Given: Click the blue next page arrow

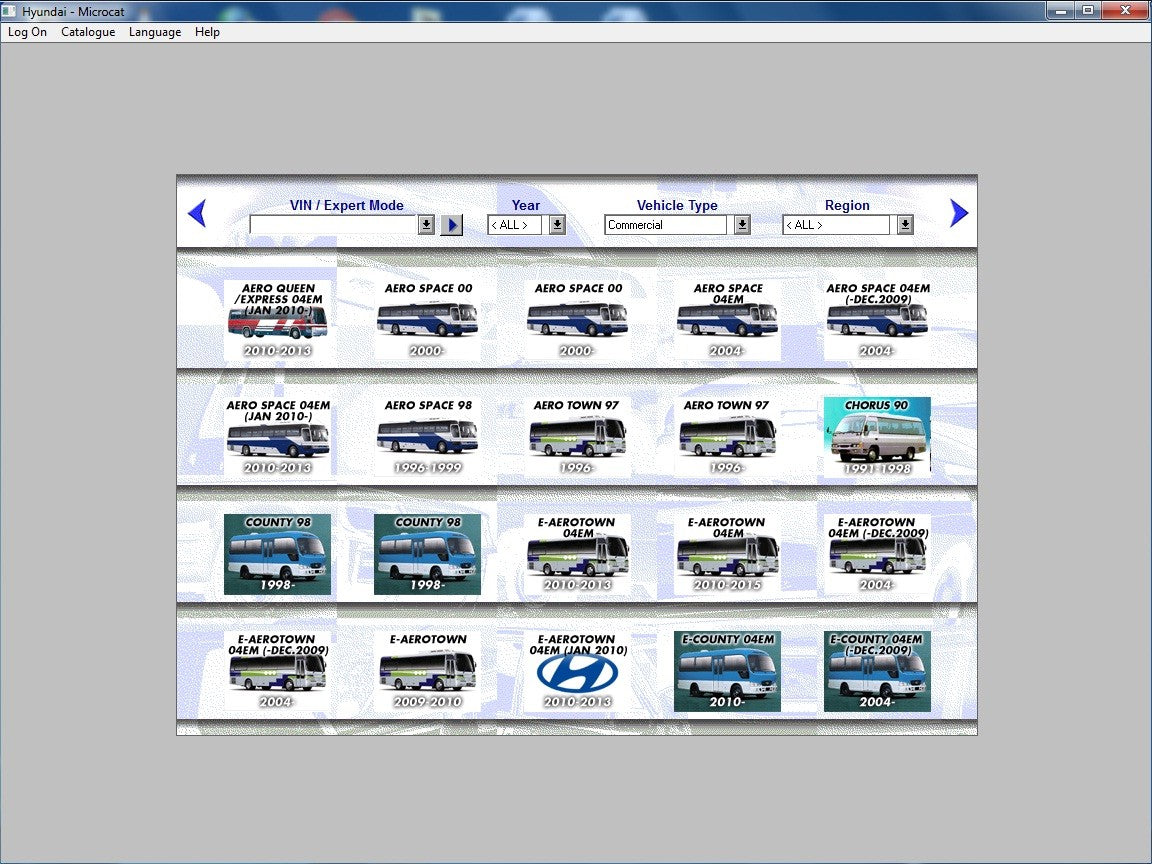Looking at the screenshot, I should coord(958,213).
